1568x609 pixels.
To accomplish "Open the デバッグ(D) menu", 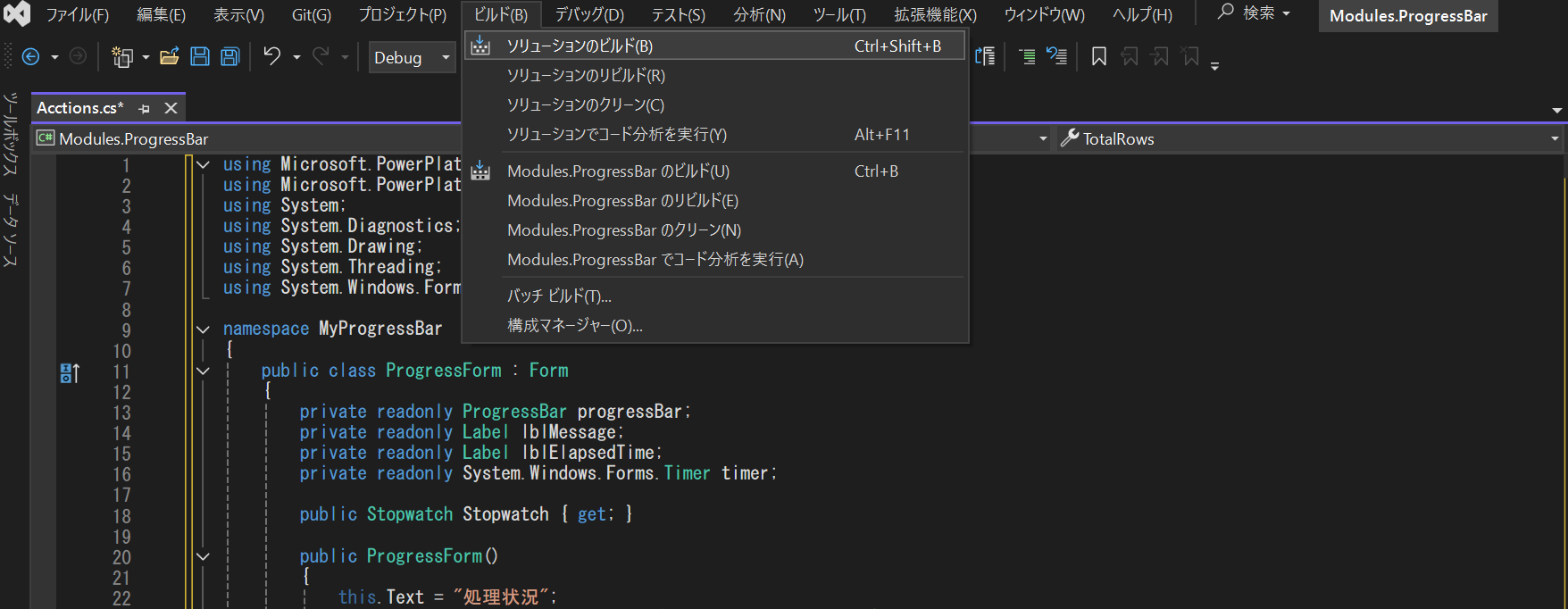I will click(589, 14).
